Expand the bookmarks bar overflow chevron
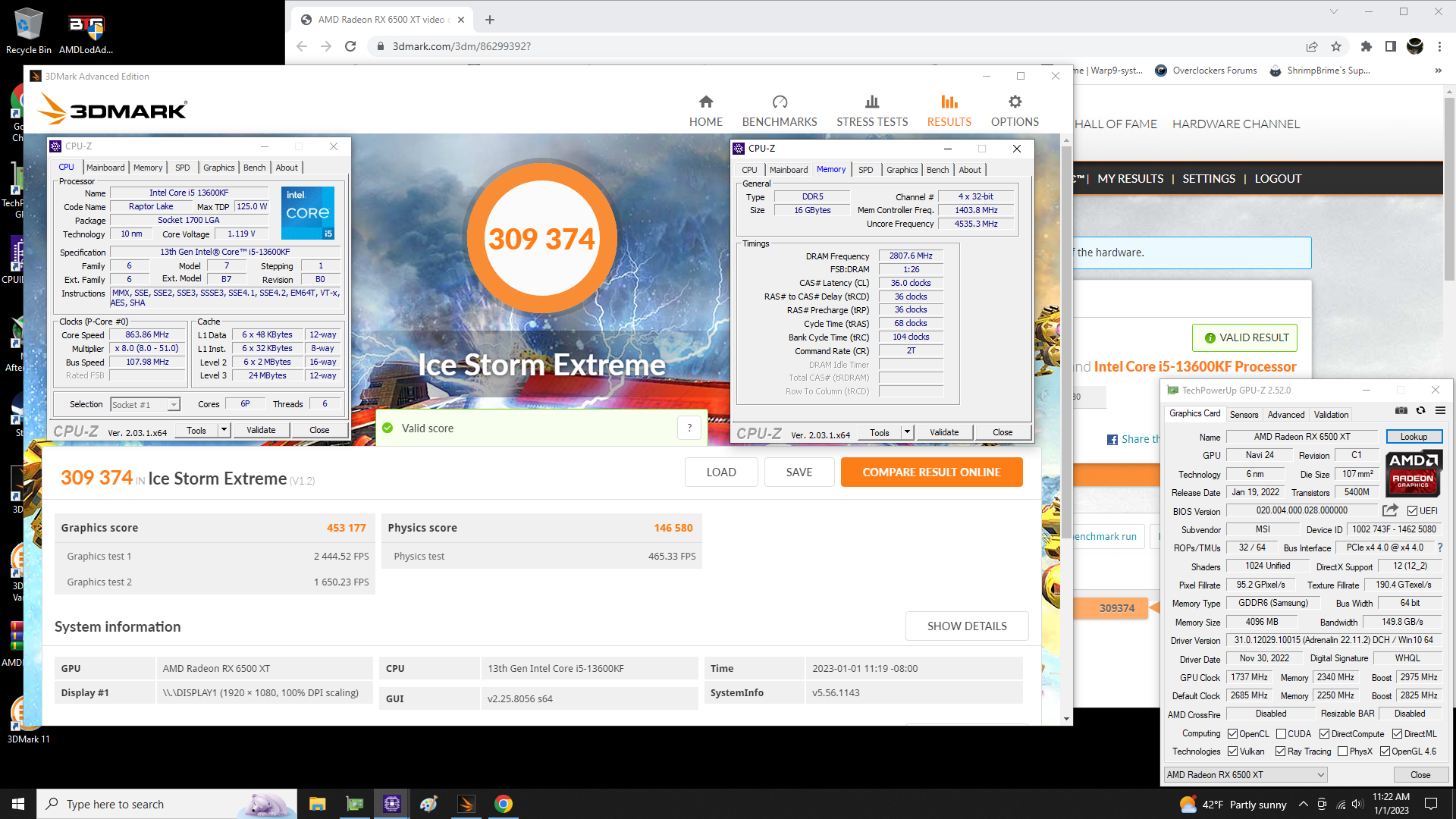The height and width of the screenshot is (819, 1456). point(1438,71)
